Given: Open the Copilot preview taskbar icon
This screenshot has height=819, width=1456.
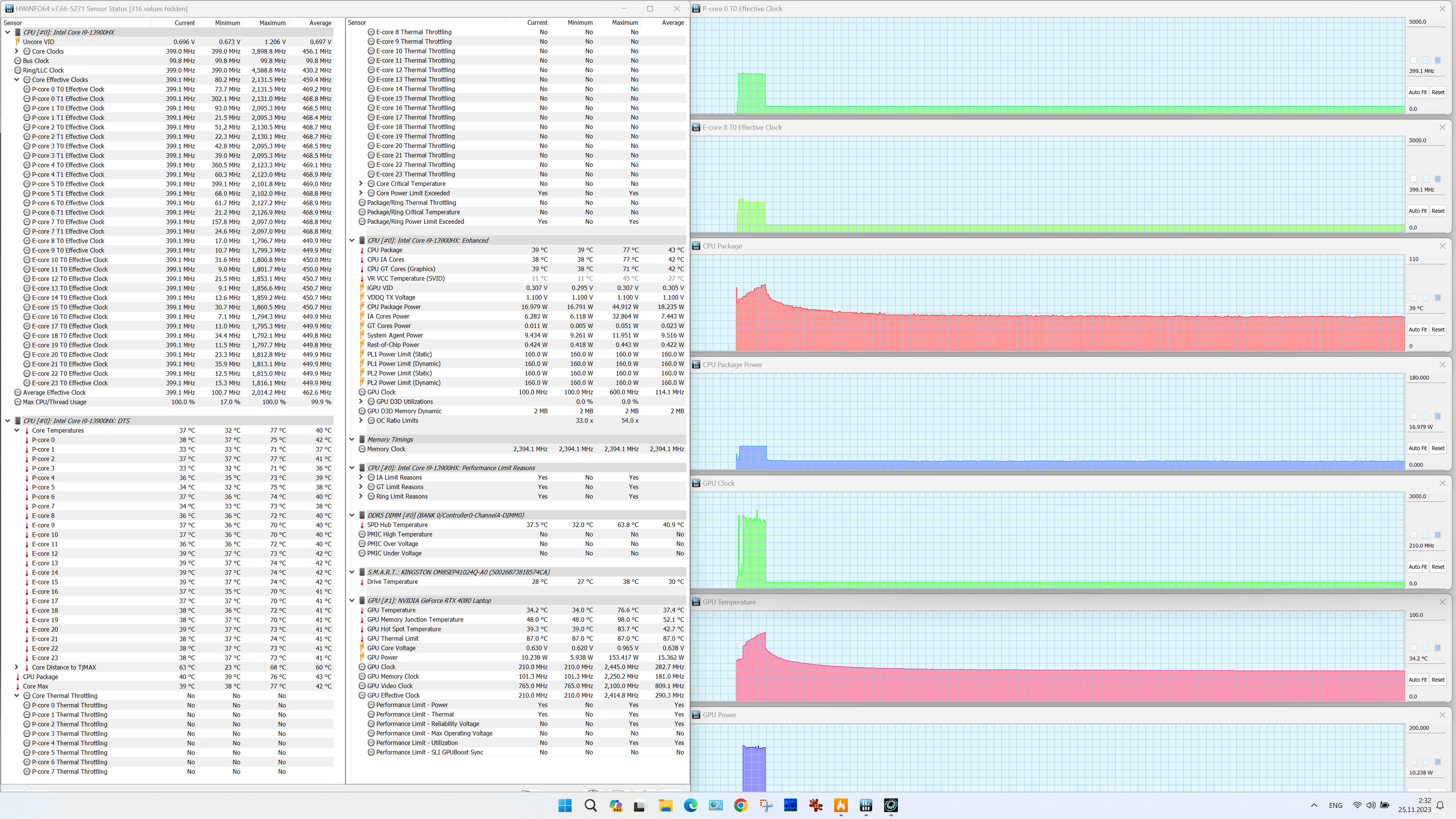Looking at the screenshot, I should point(615,805).
